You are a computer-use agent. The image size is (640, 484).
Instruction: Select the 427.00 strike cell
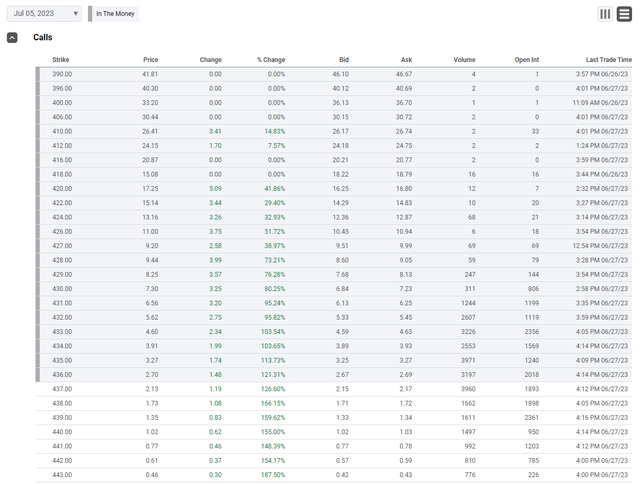(62, 246)
